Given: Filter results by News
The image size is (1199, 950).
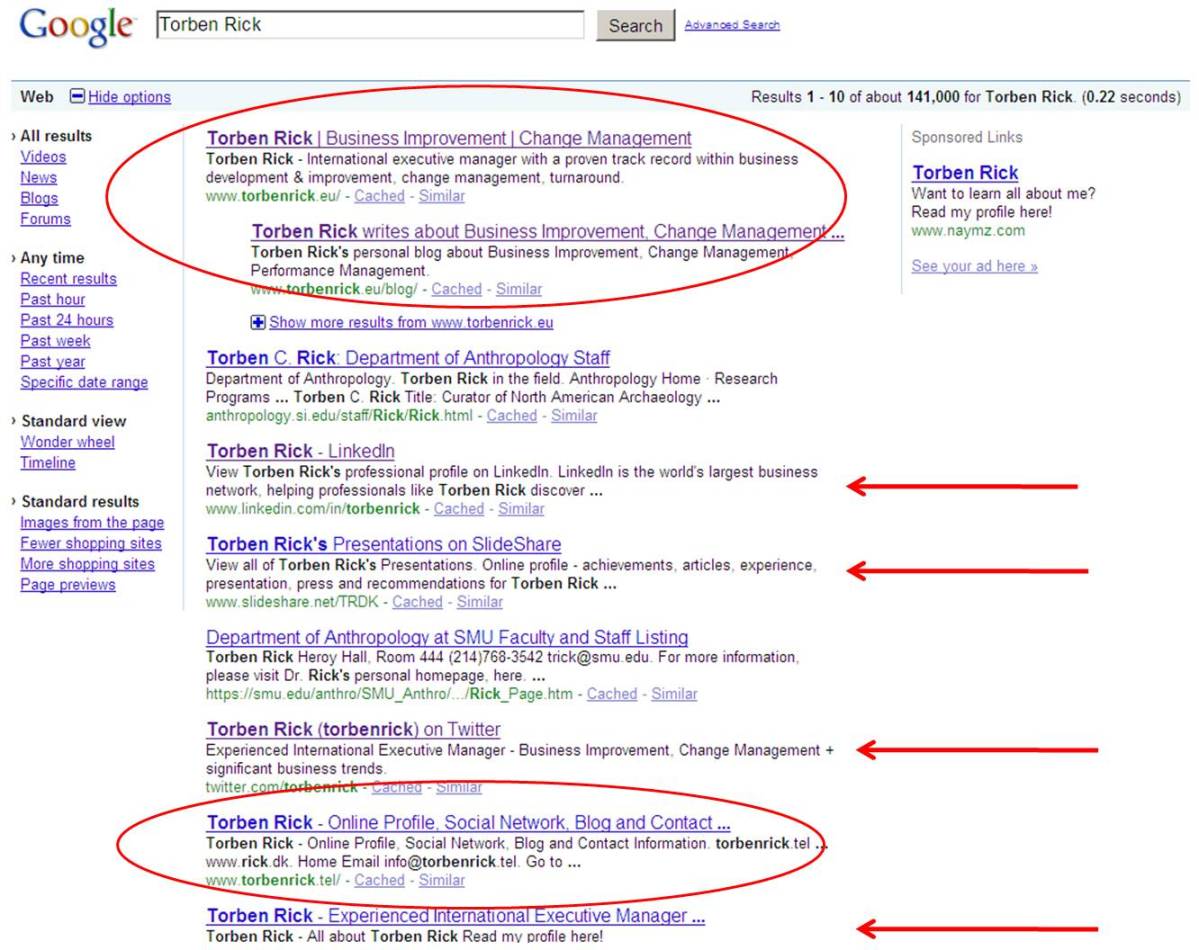Looking at the screenshot, I should coord(38,177).
